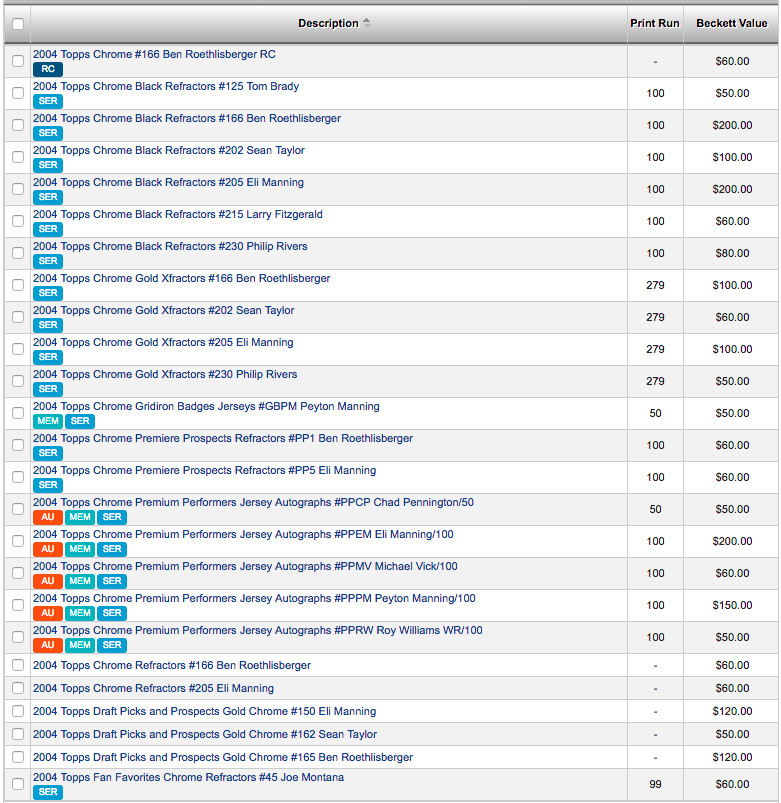Viewport: 781px width, 803px height.
Task: Open 2004 Topps Chrome #166 Ben Roethlisberger RC
Action: point(154,54)
